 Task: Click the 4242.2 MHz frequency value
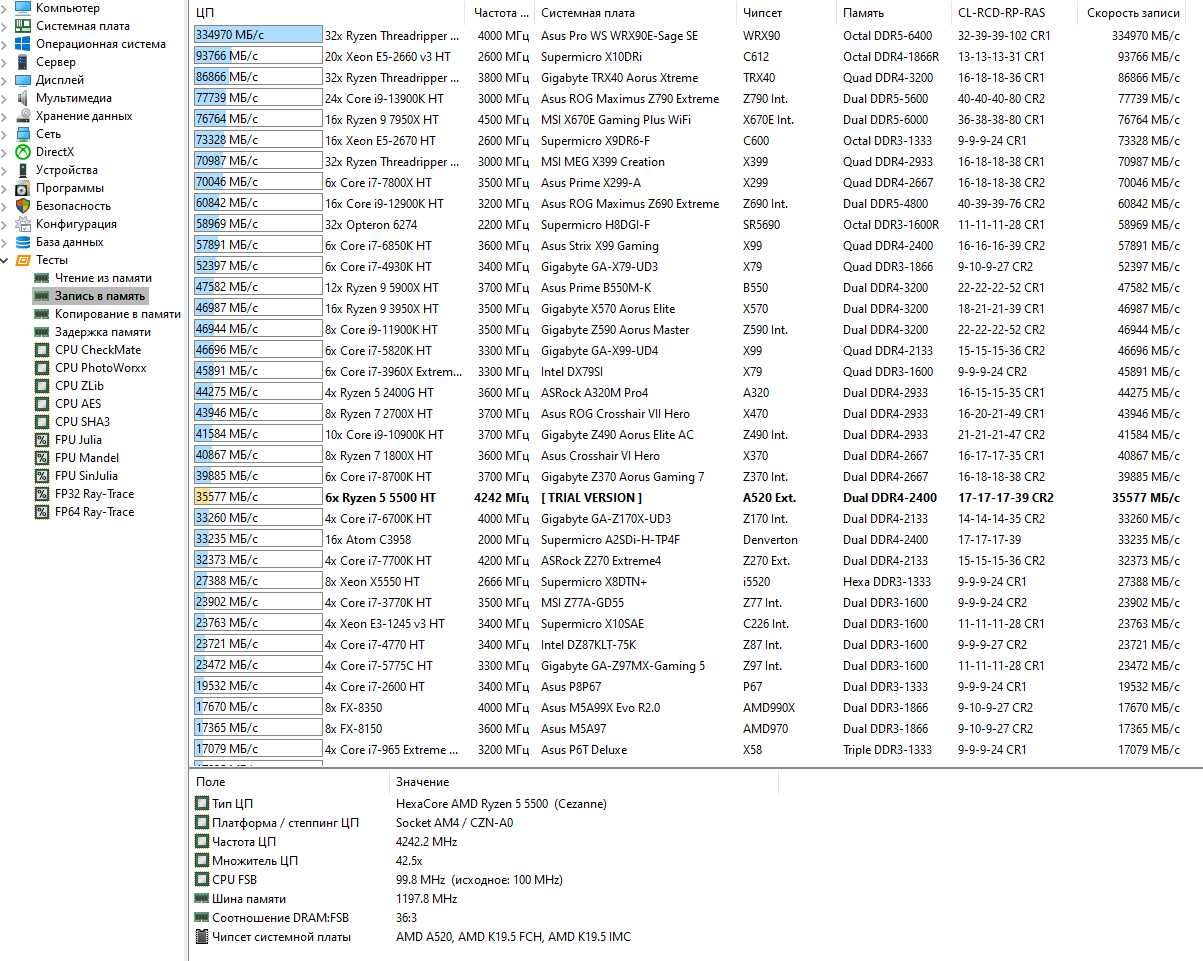click(426, 842)
